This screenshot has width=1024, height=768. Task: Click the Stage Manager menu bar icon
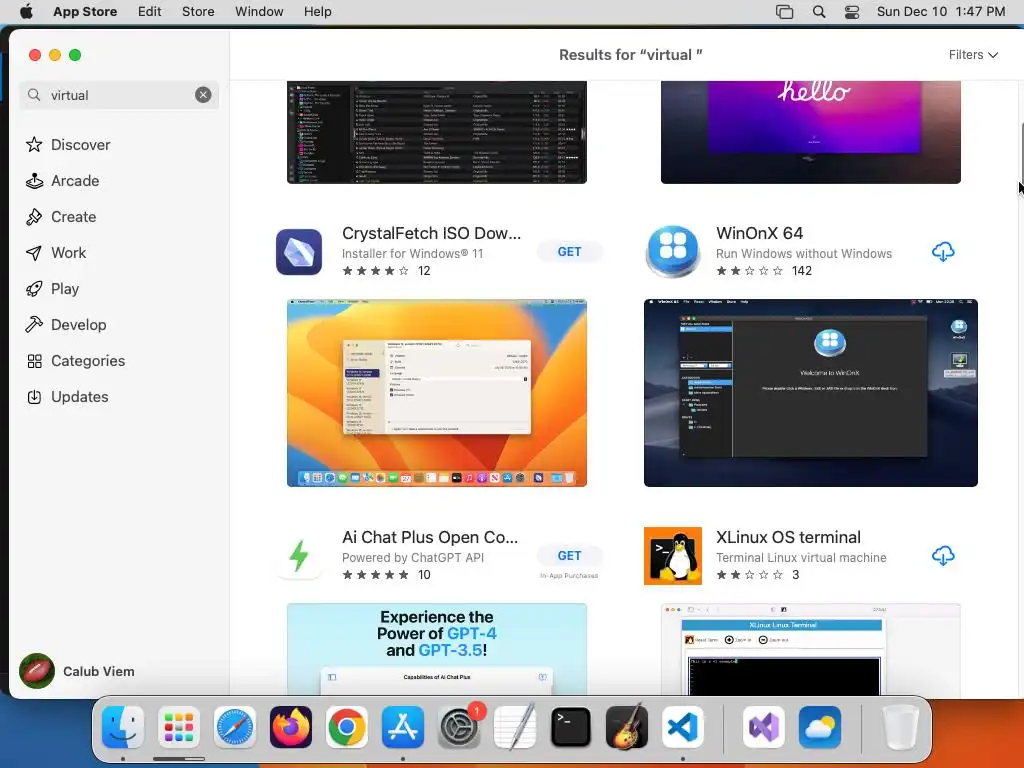click(784, 12)
